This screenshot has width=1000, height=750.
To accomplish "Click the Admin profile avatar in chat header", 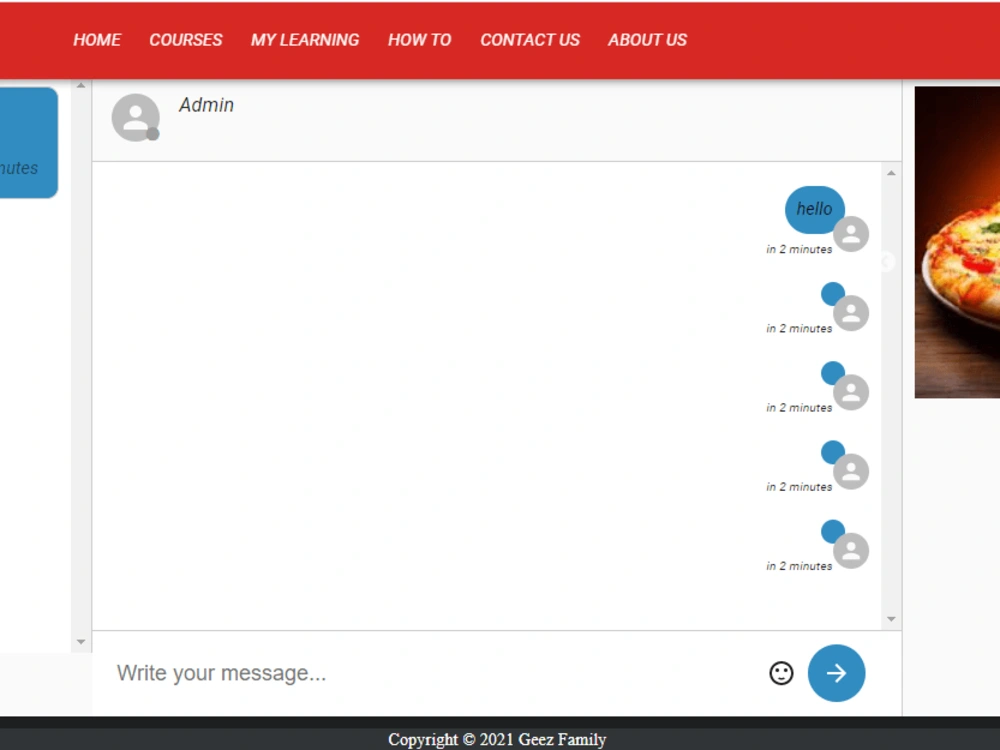I will click(135, 117).
